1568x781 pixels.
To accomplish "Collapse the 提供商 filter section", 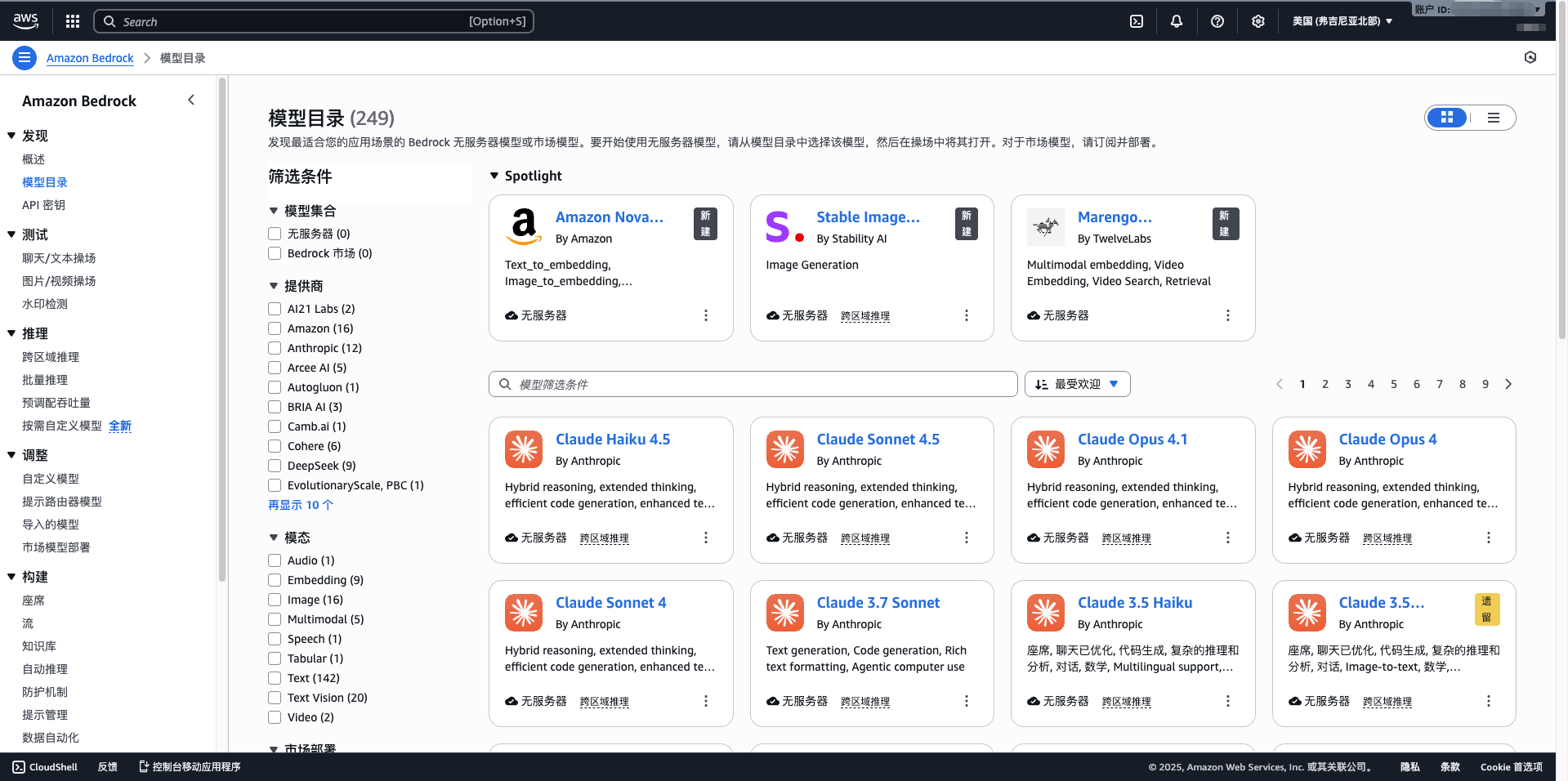I will click(274, 285).
